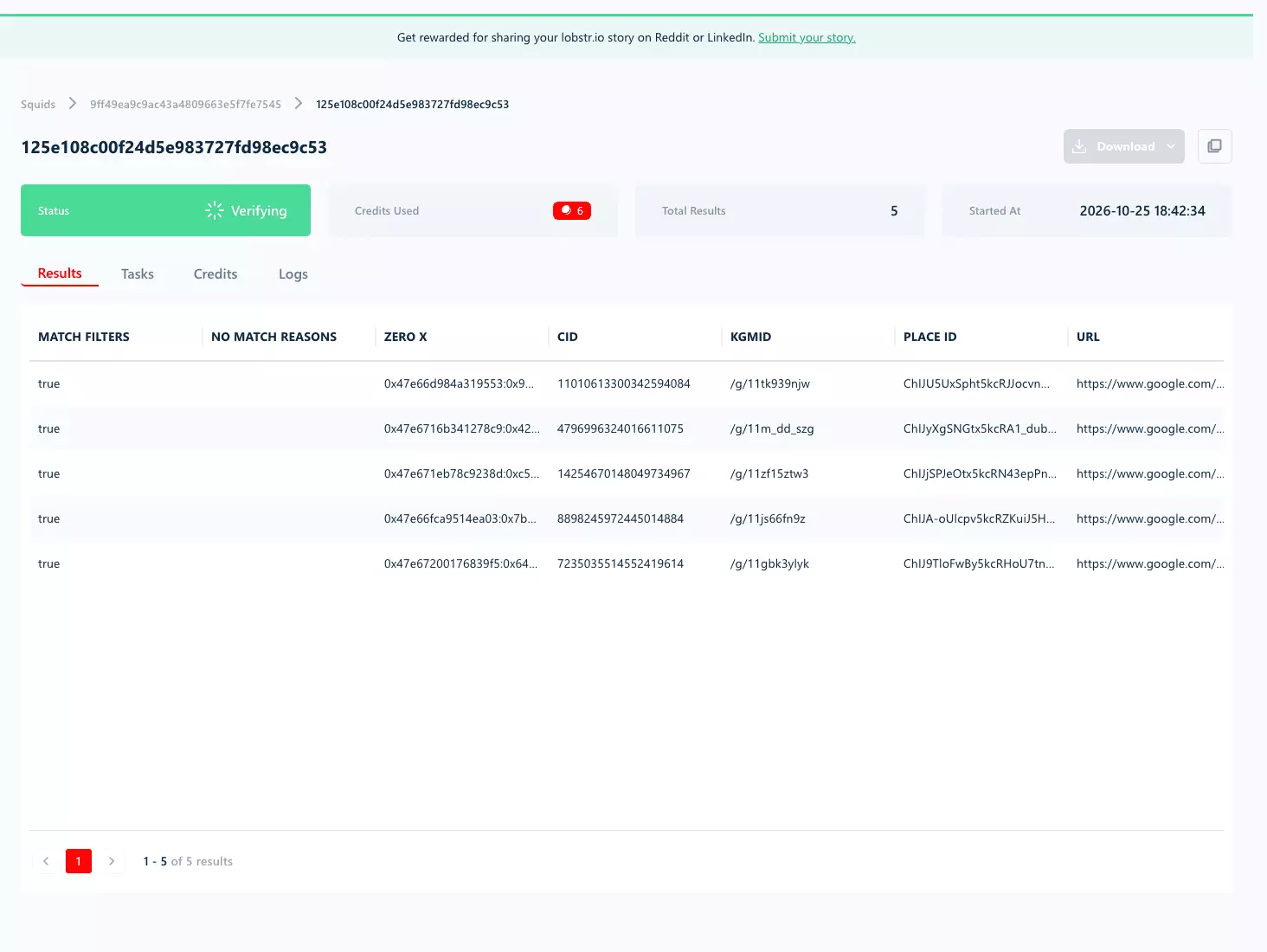Go to the next results page
1267x952 pixels.
pyautogui.click(x=112, y=861)
